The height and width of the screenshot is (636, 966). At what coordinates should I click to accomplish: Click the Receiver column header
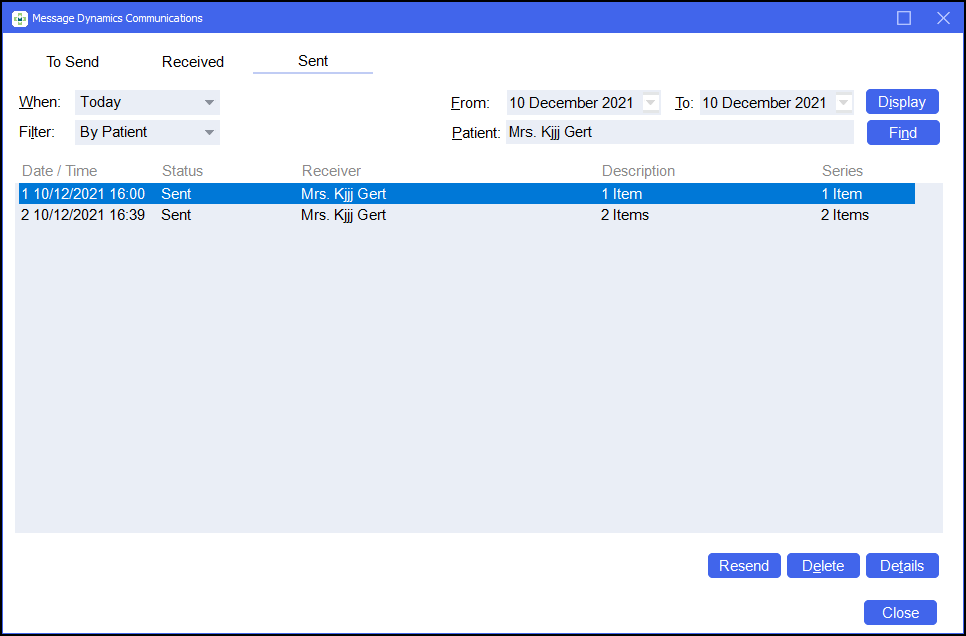click(331, 171)
